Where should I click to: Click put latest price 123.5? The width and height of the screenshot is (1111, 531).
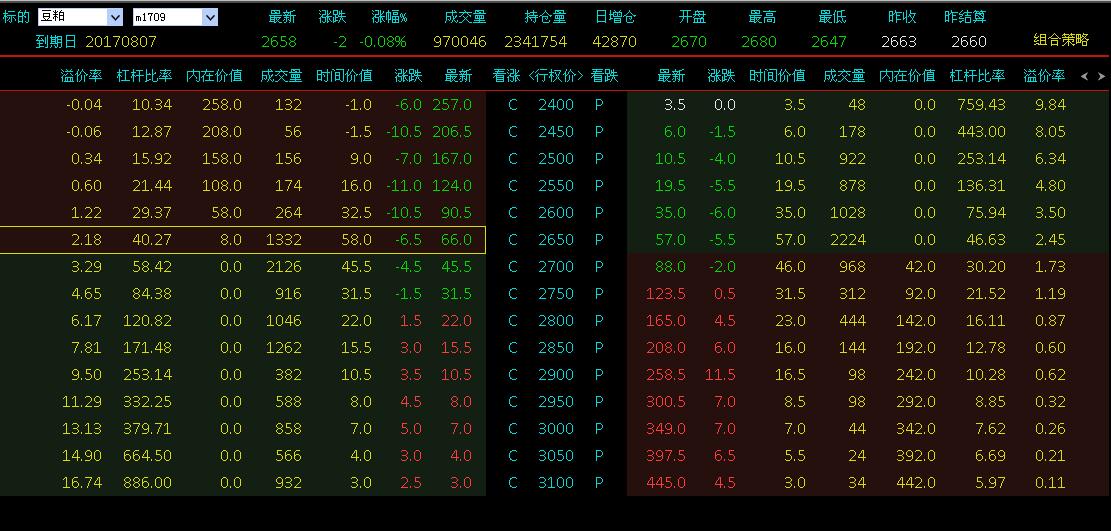[x=666, y=294]
